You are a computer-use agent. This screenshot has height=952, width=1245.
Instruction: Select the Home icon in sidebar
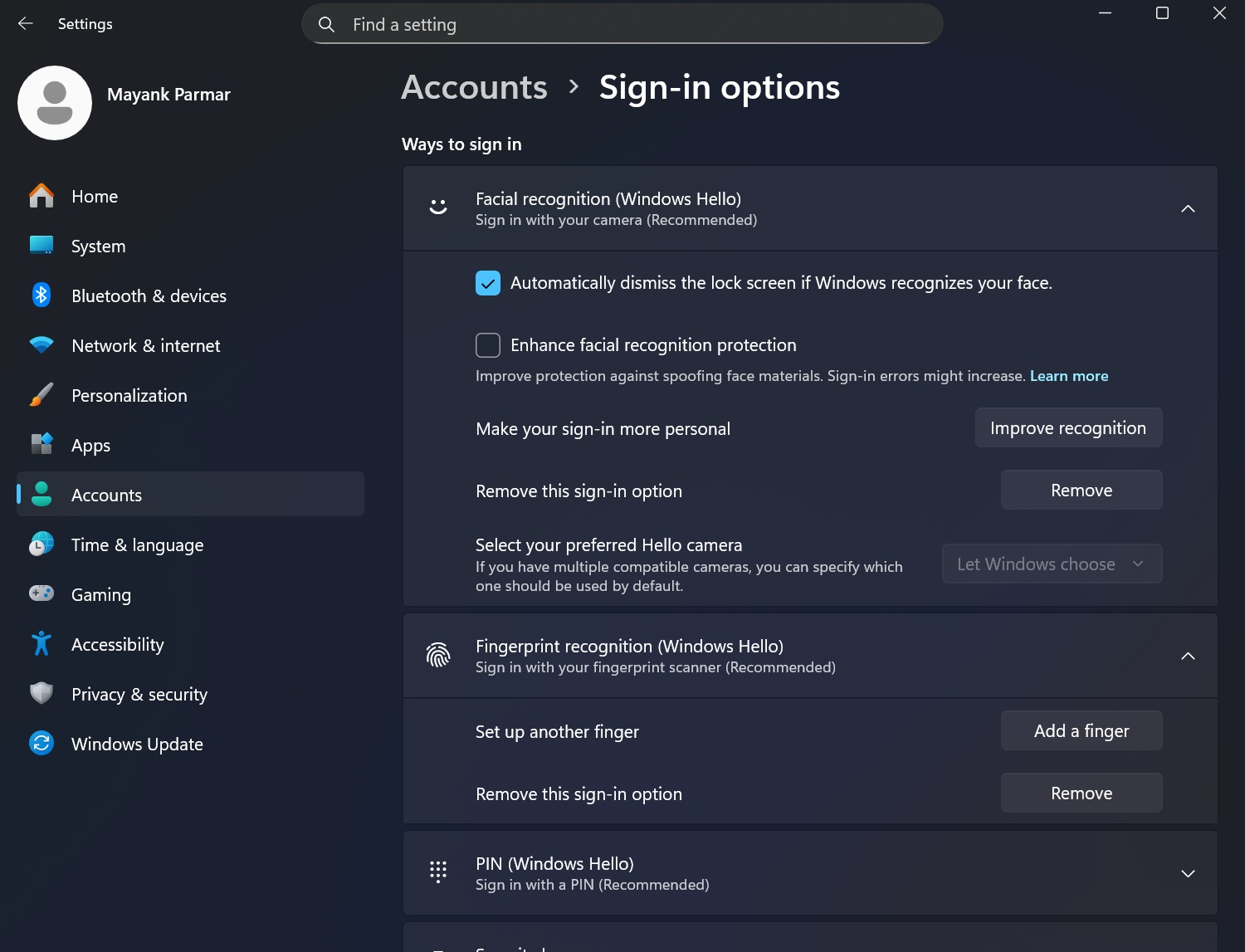(x=41, y=196)
